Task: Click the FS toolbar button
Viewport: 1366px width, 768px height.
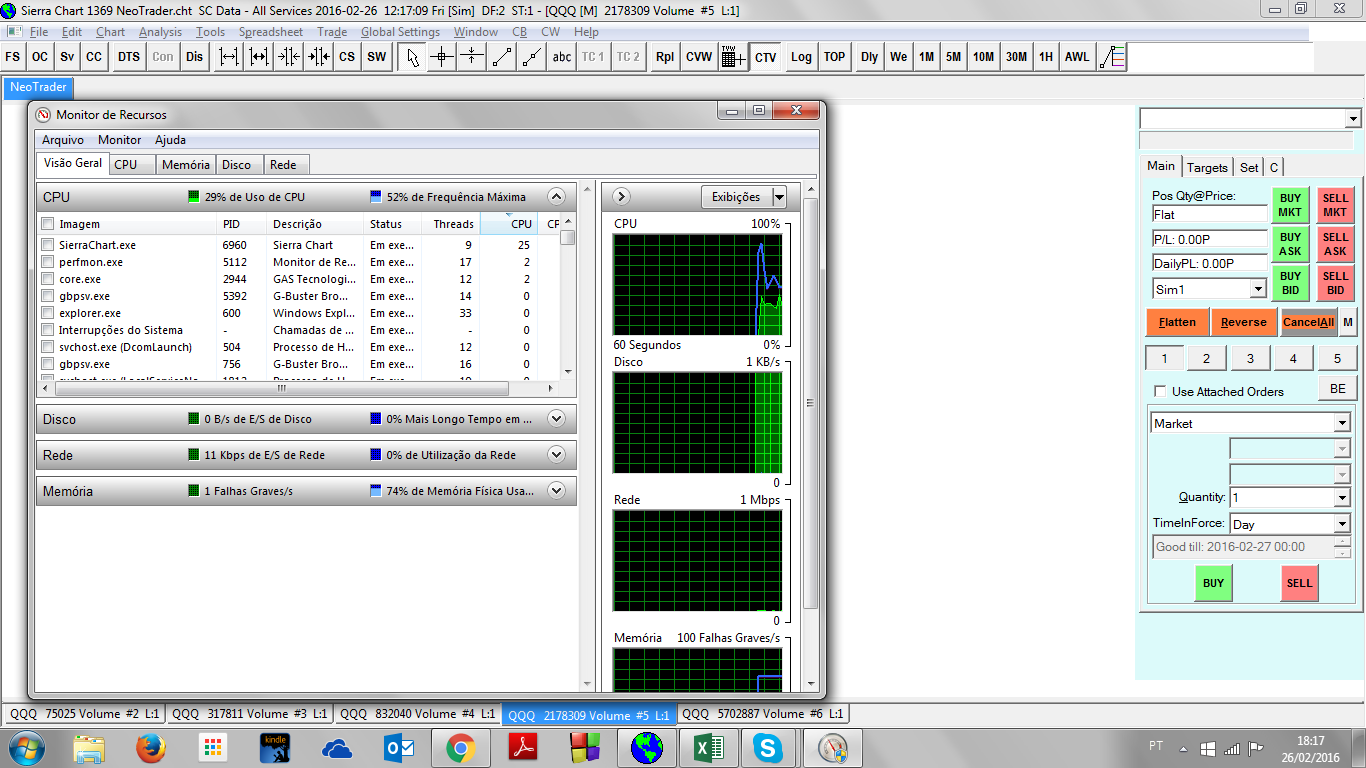Action: click(x=12, y=57)
